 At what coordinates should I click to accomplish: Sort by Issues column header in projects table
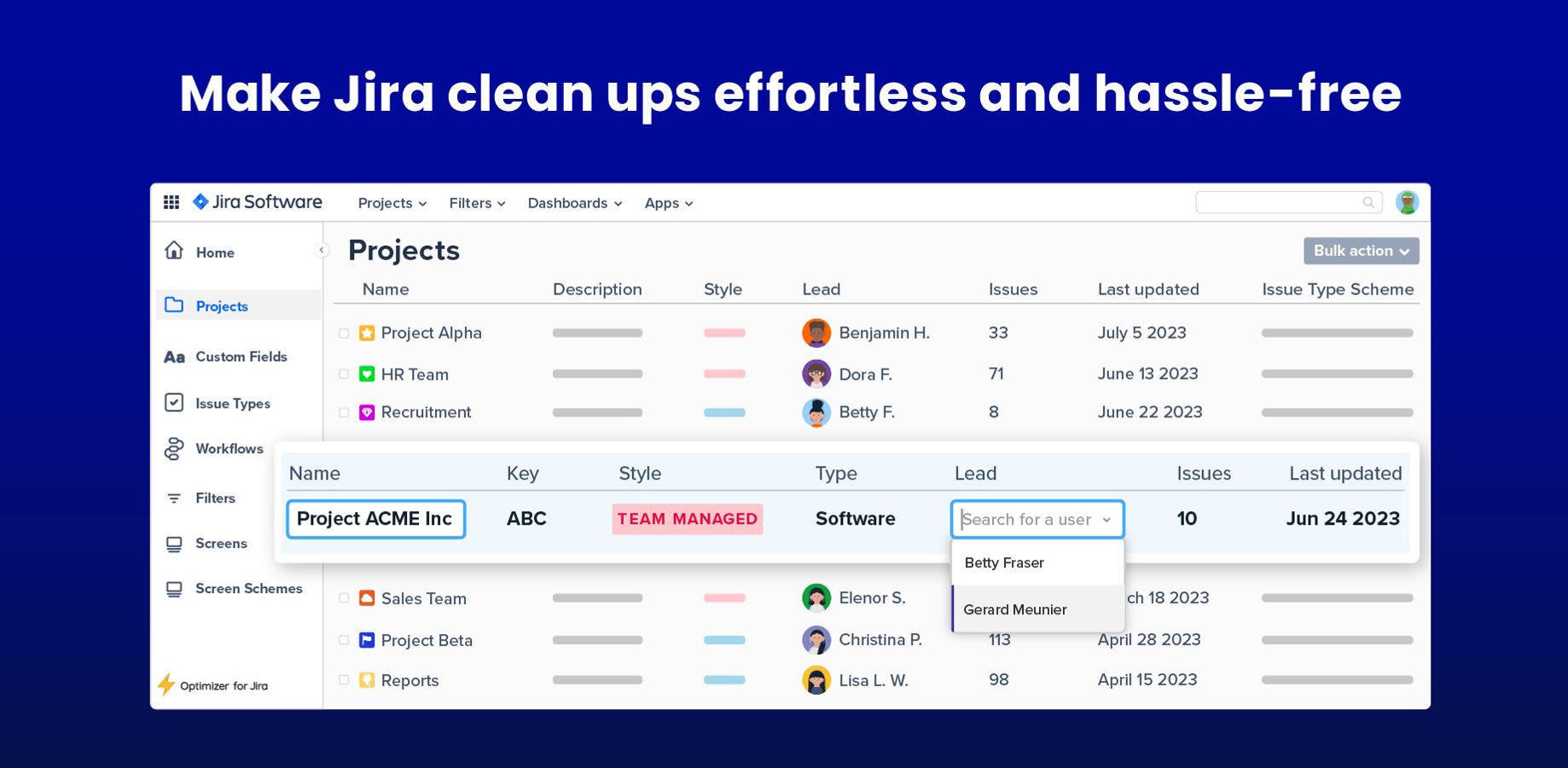1013,289
